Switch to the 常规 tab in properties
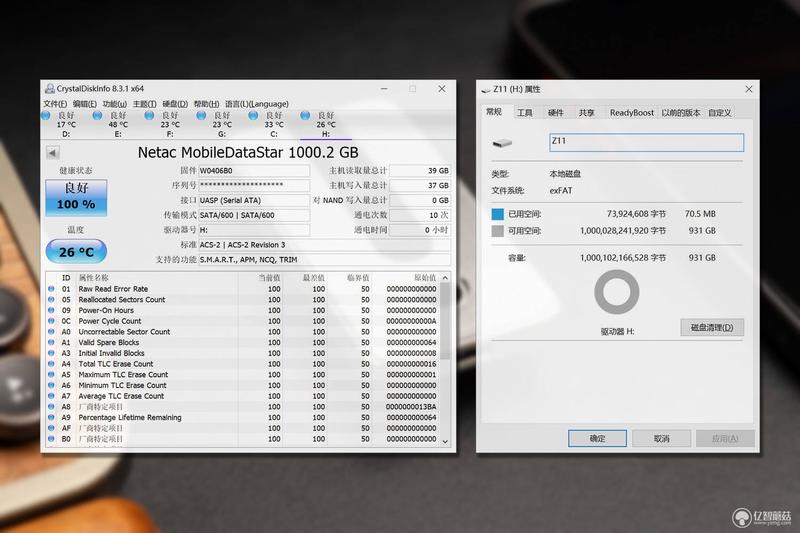 click(494, 112)
